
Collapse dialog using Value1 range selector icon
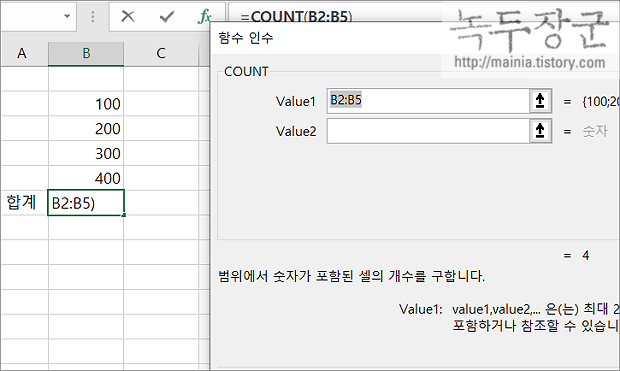tap(540, 101)
